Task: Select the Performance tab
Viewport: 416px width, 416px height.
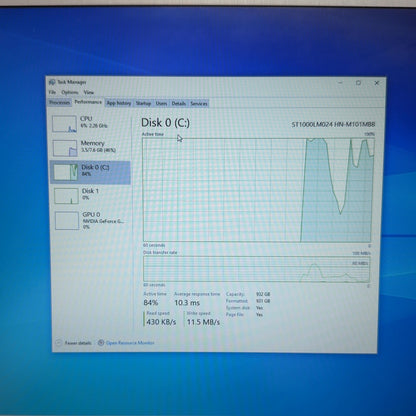Action: [88, 102]
